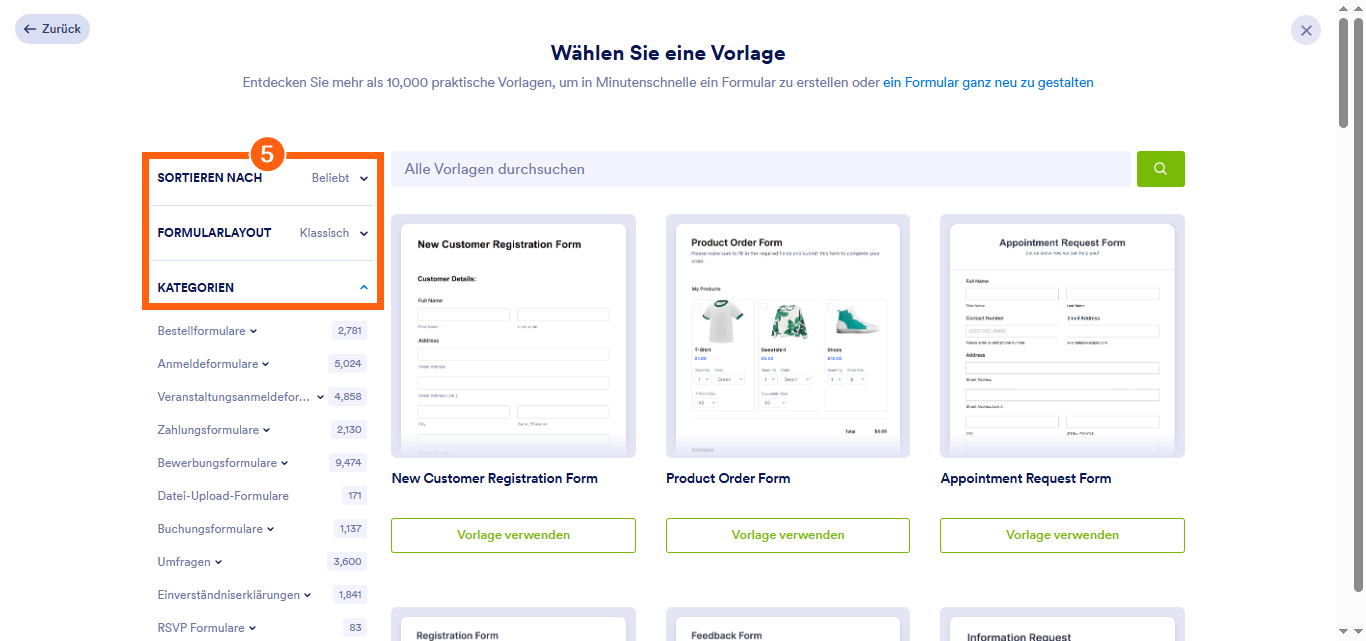Image resolution: width=1366 pixels, height=641 pixels.
Task: Choose the Zahlungsformulare category
Action: click(208, 430)
